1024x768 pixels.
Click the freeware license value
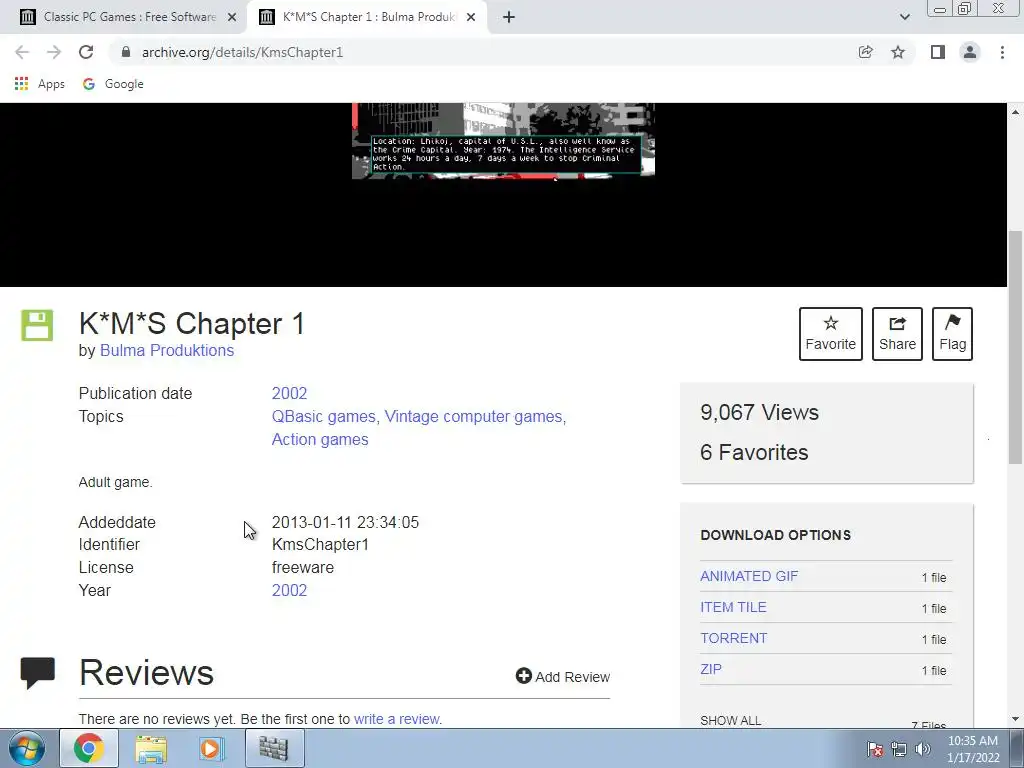point(302,568)
